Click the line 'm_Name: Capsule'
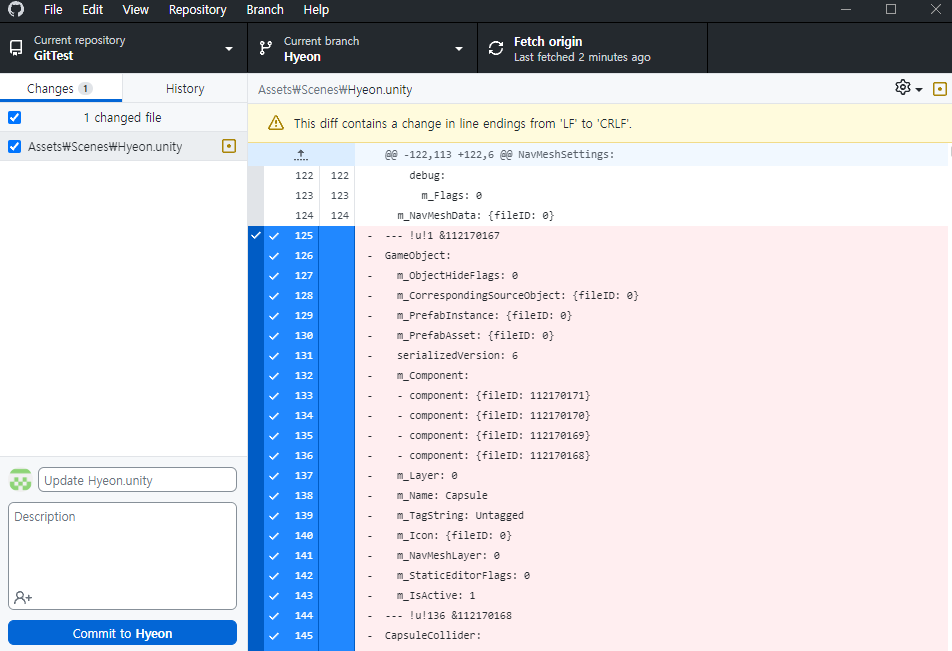The width and height of the screenshot is (952, 651). (442, 496)
